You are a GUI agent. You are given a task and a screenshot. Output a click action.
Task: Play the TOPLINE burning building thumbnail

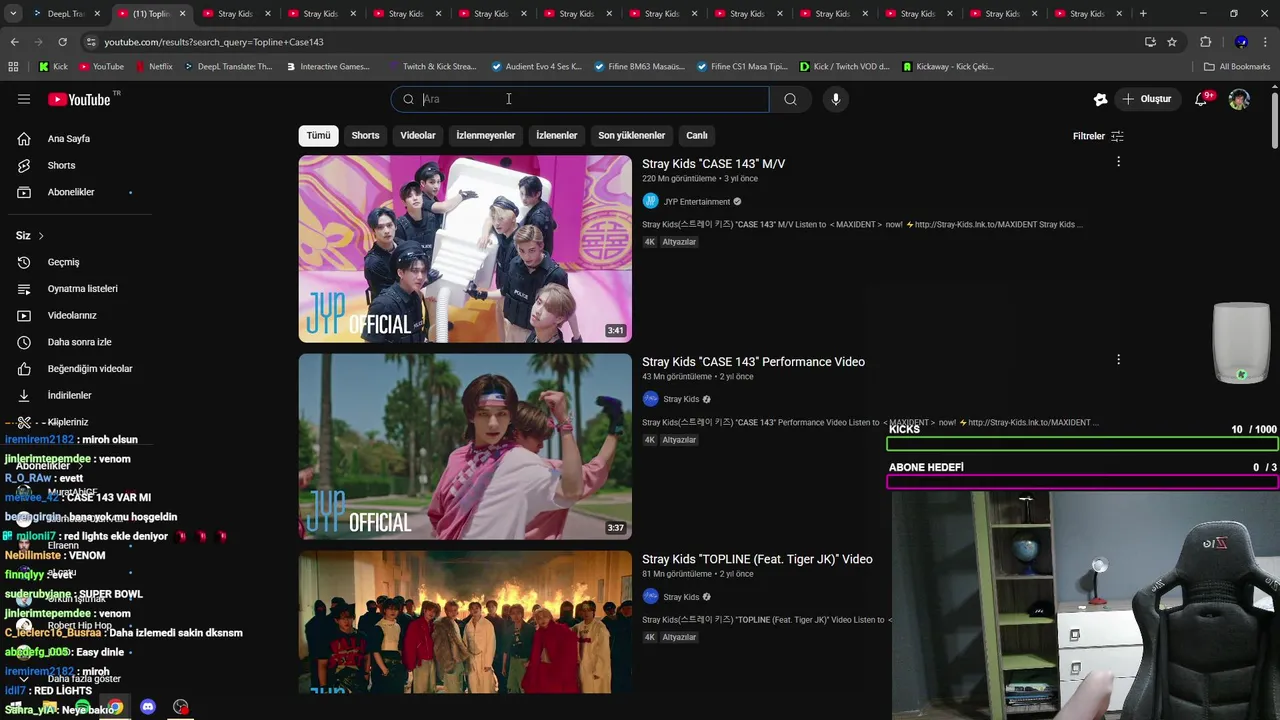click(x=465, y=622)
